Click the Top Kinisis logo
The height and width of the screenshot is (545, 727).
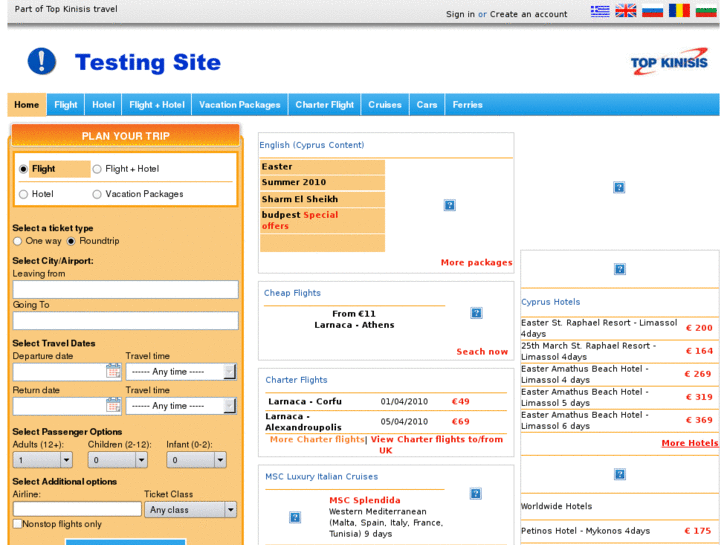coord(669,62)
